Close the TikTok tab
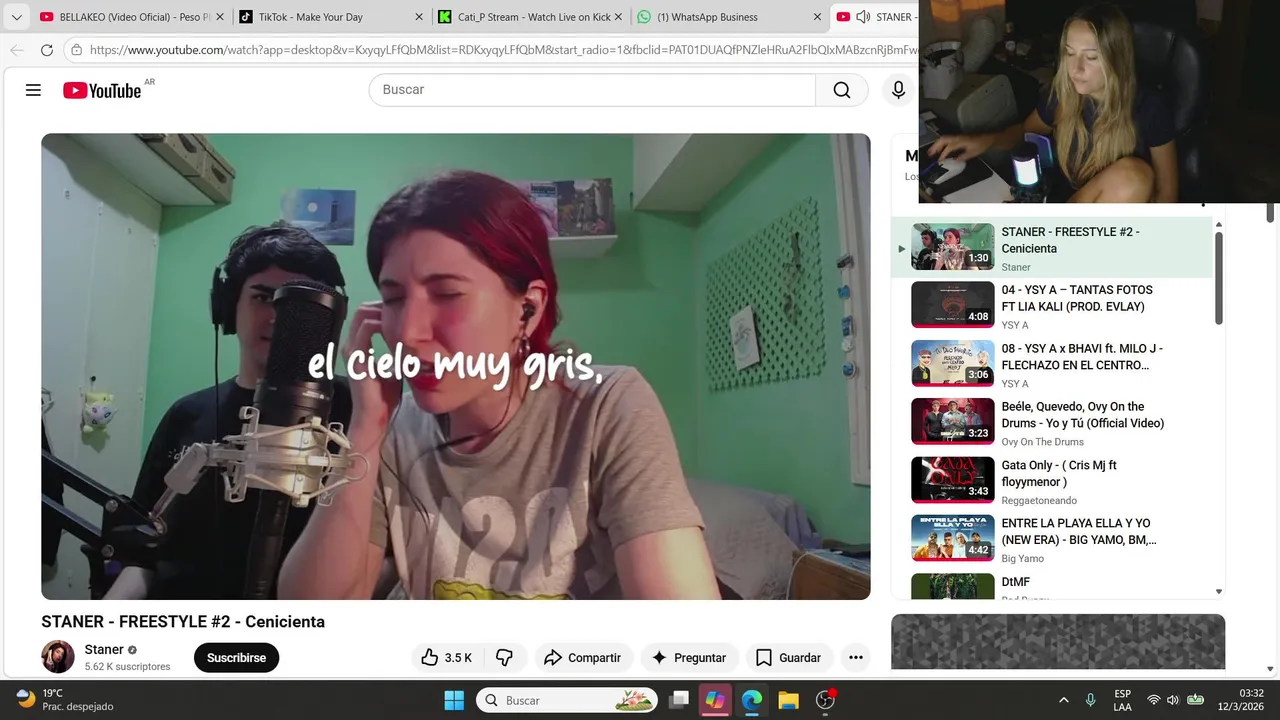This screenshot has height=720, width=1280. click(419, 17)
